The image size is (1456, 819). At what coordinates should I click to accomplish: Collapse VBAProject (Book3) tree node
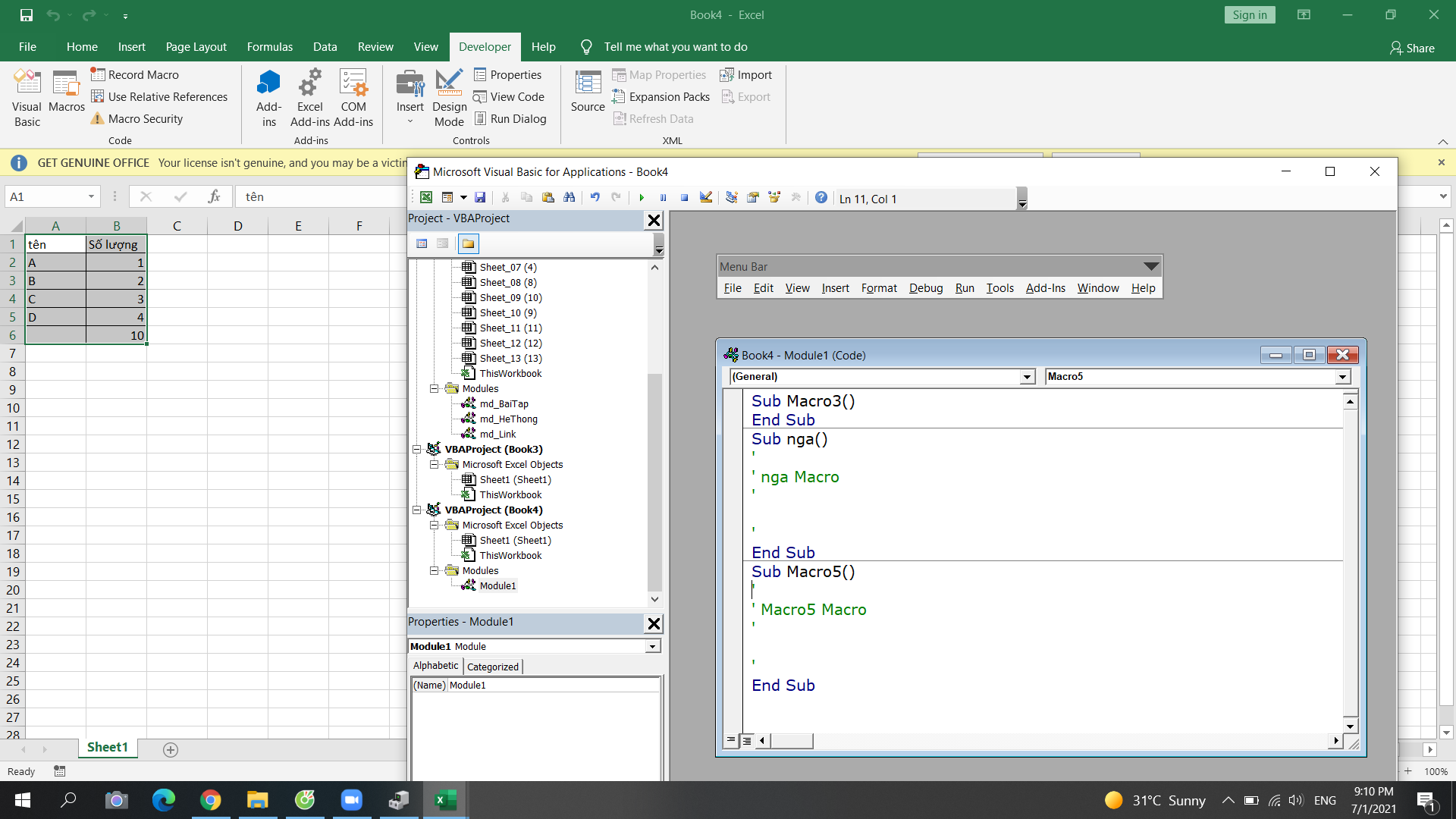click(416, 450)
